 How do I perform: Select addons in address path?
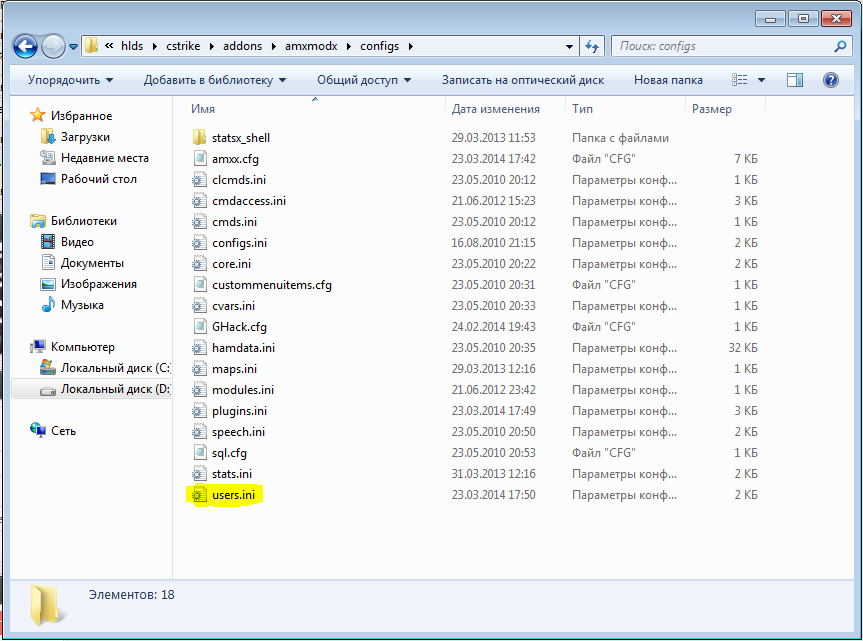pos(243,46)
